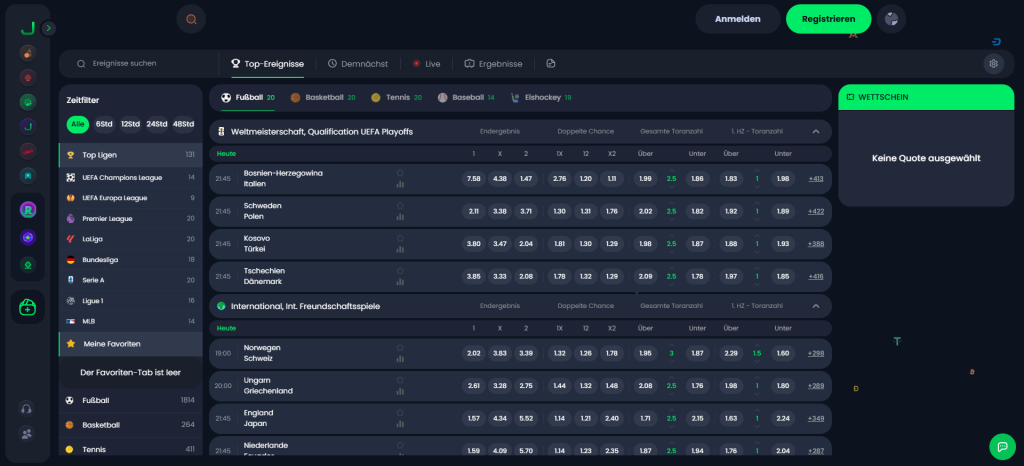Increase the total goals line for Norwegen vs Schweiz
The image size is (1024, 466).
[672, 347]
